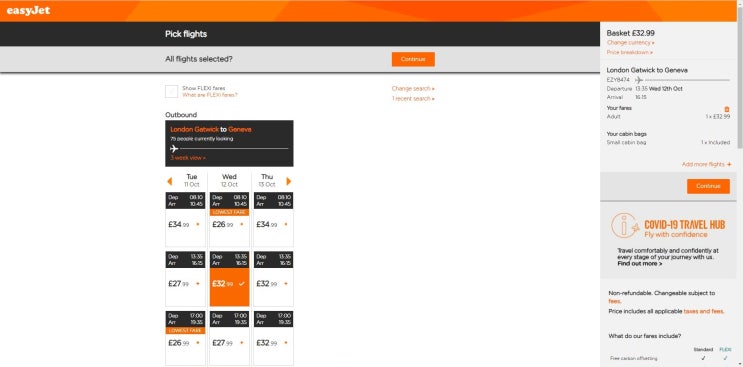This screenshot has width=743, height=367.
Task: Click the easyJet logo
Action: pos(28,11)
